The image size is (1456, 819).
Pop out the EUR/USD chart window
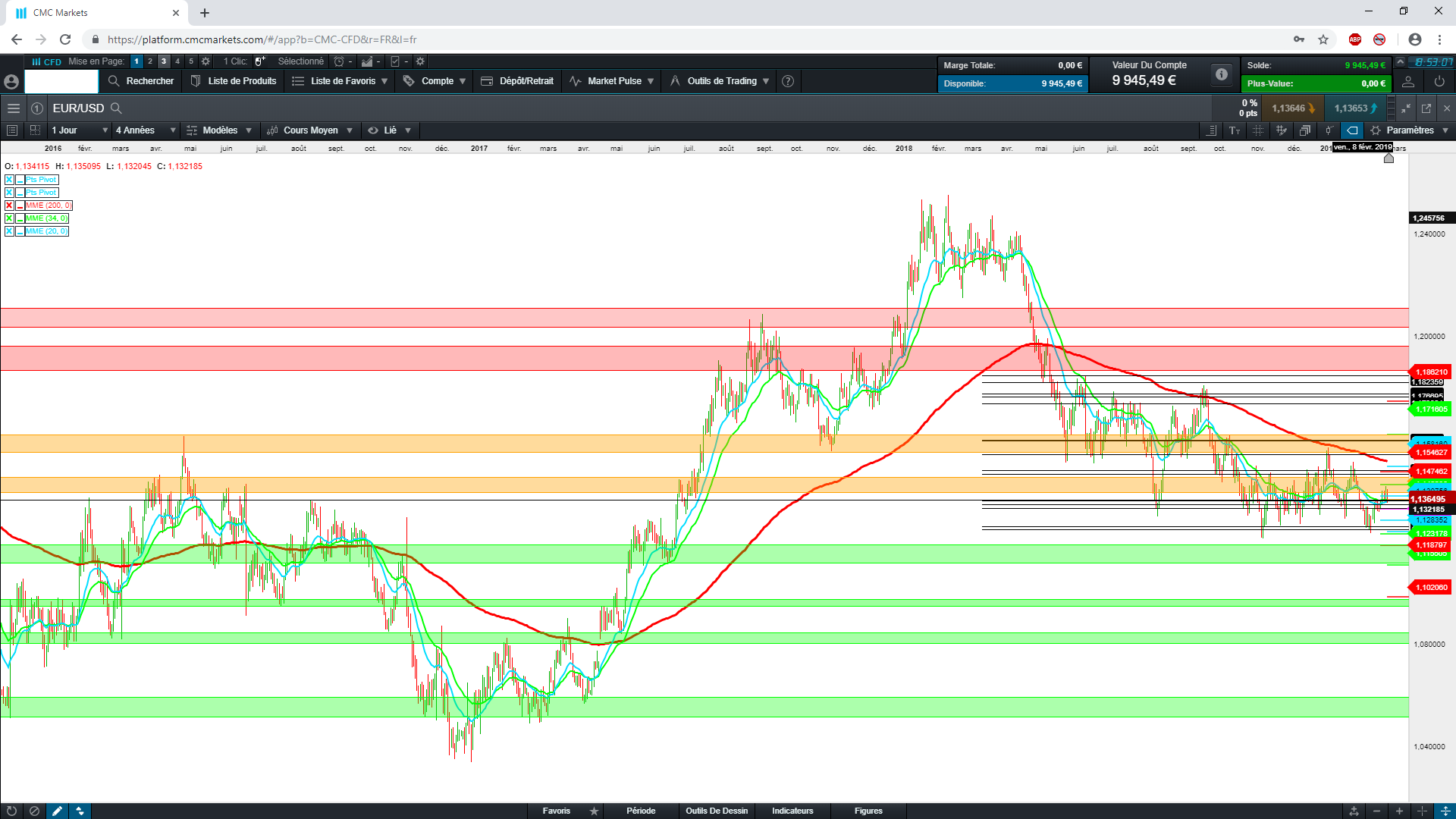pyautogui.click(x=1426, y=108)
